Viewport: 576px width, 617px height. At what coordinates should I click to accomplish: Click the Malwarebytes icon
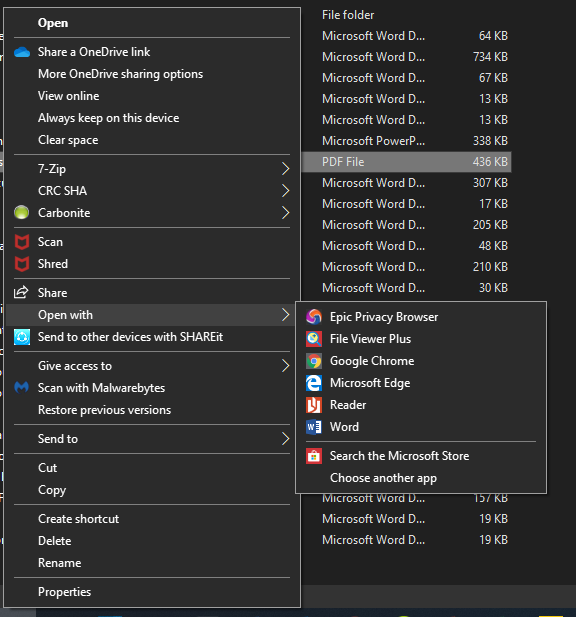point(22,388)
